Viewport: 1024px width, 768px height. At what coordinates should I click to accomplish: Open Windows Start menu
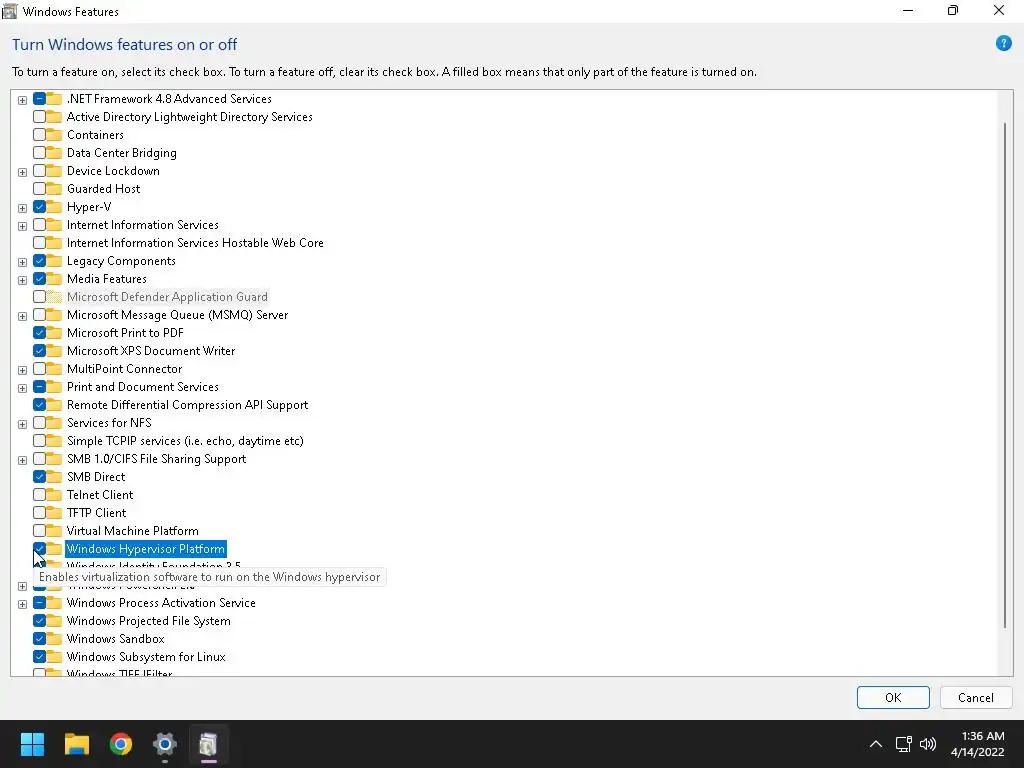coord(32,744)
